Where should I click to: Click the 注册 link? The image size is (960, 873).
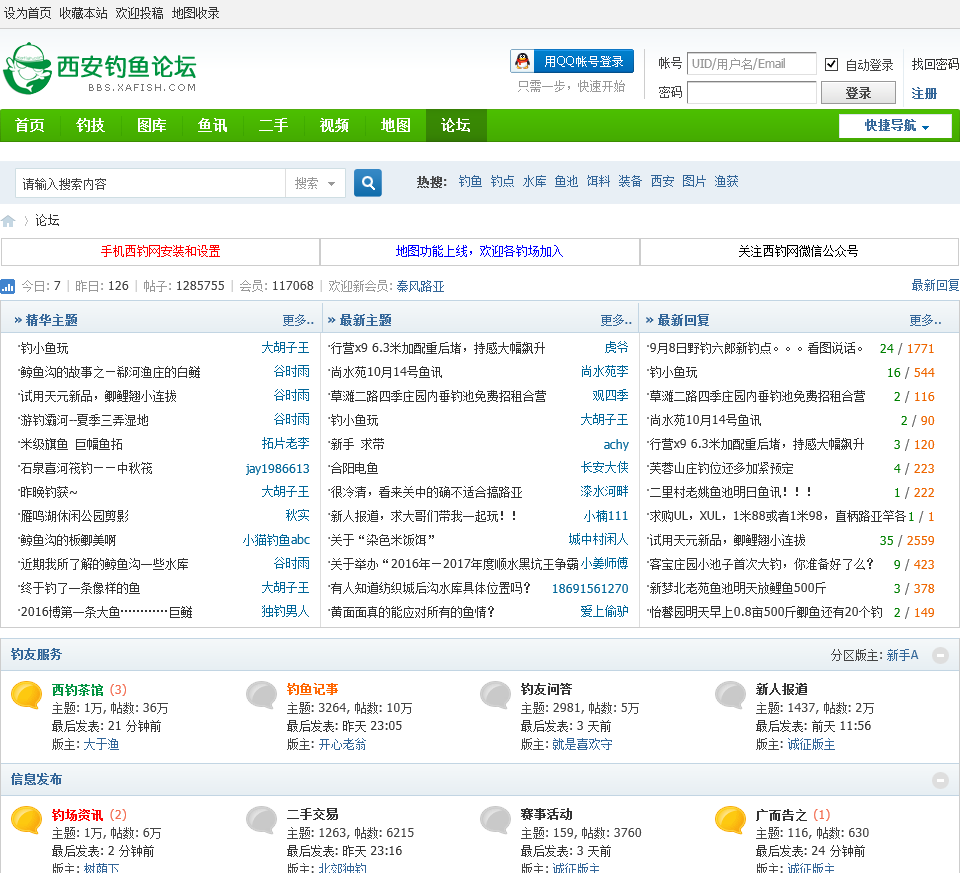(x=924, y=94)
